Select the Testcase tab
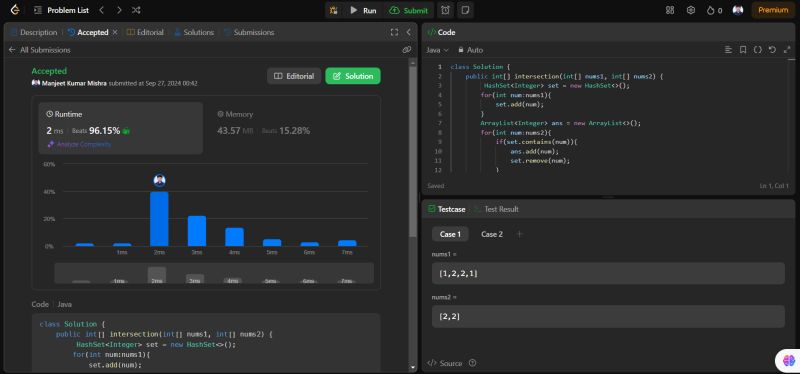 pos(447,209)
